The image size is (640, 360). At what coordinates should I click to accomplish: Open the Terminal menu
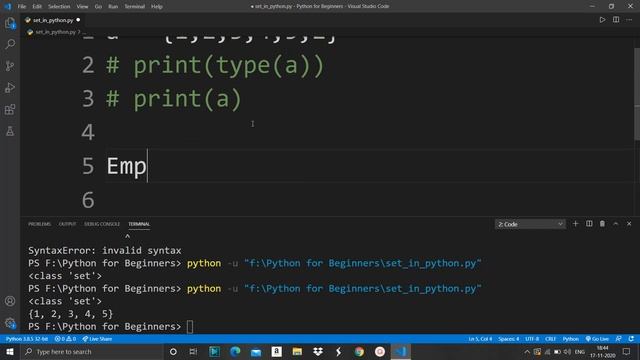click(134, 7)
